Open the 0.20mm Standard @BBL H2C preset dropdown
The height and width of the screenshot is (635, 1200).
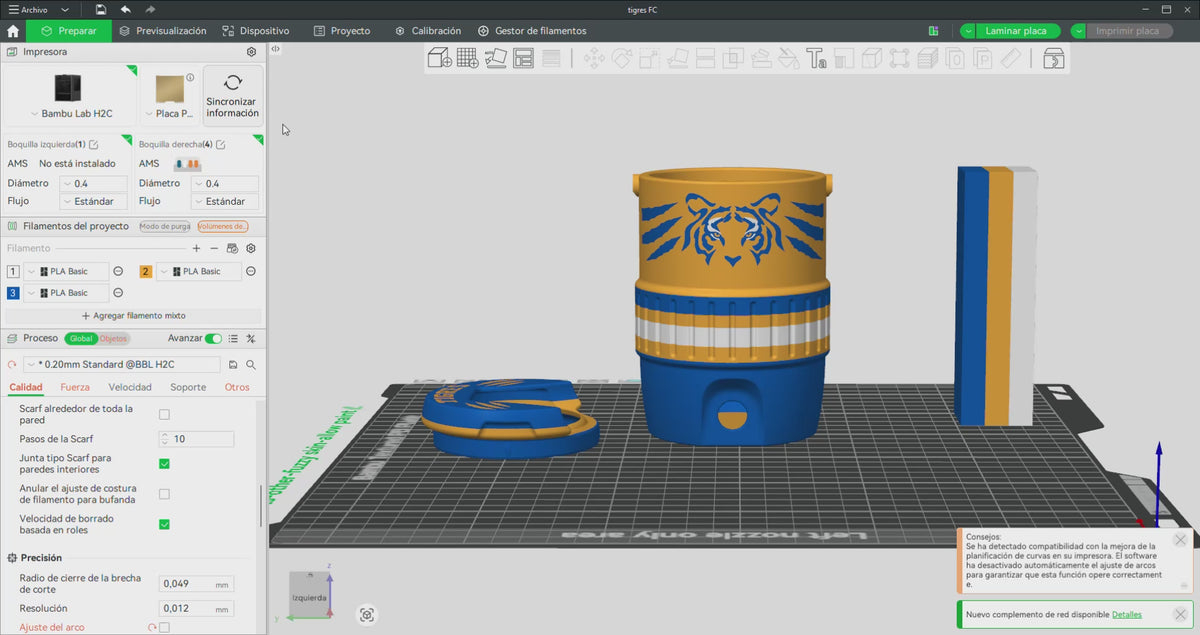[x=121, y=365]
